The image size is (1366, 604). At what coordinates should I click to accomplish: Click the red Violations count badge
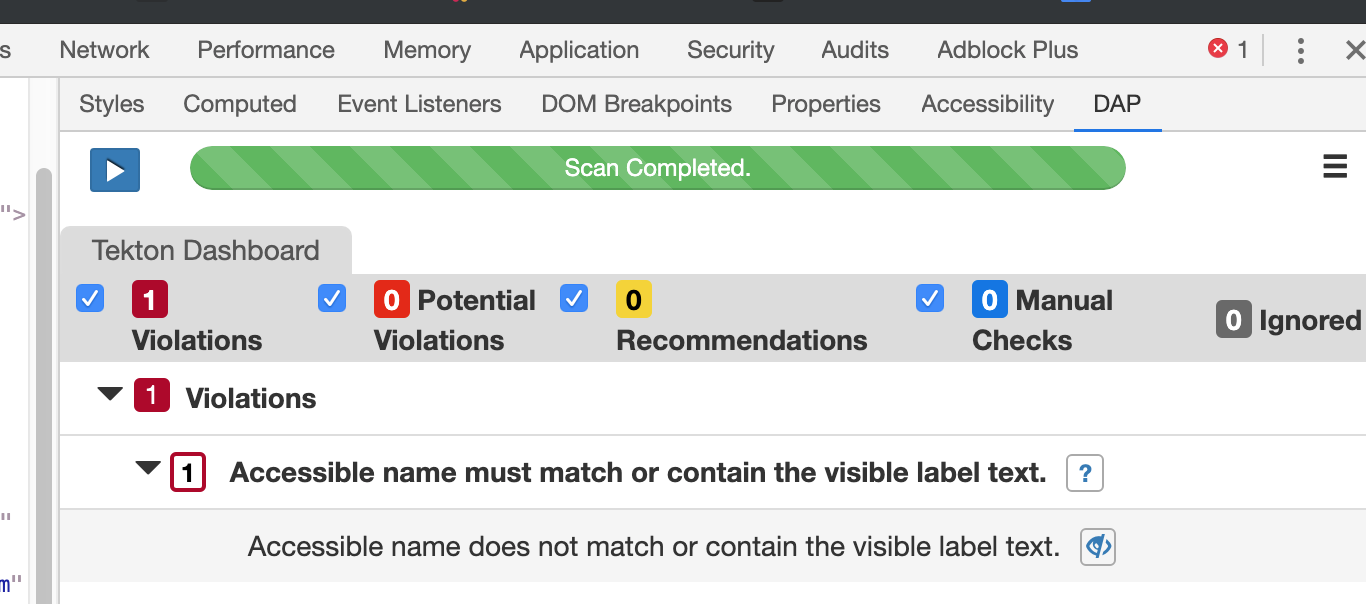151,298
